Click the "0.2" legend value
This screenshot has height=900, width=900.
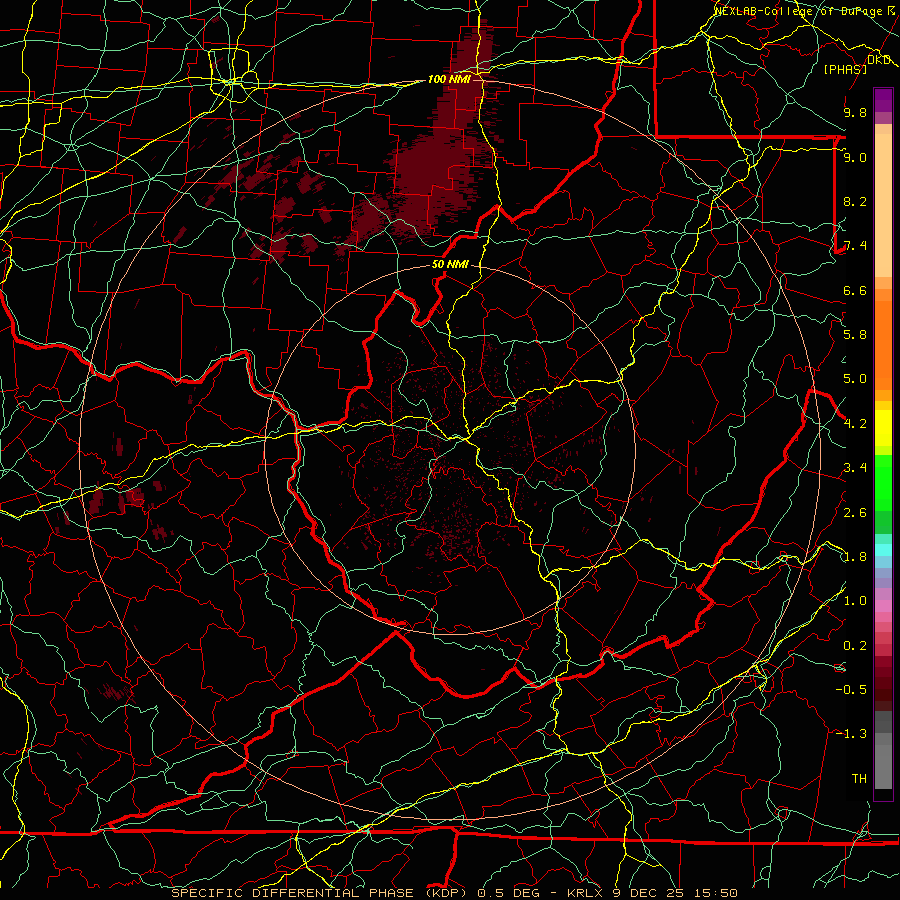(x=855, y=646)
